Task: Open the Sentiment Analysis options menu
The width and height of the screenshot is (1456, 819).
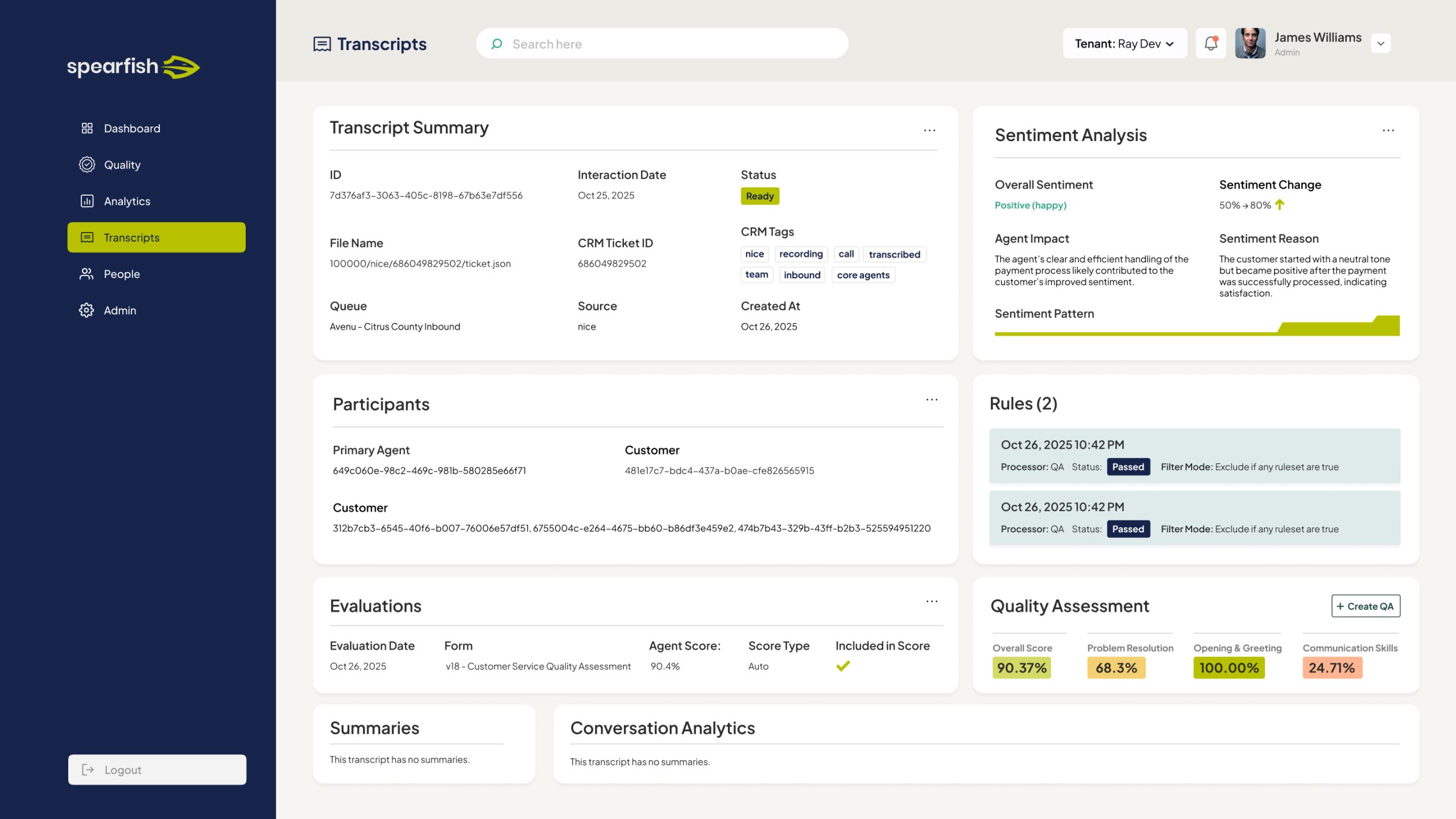Action: pos(1388,130)
